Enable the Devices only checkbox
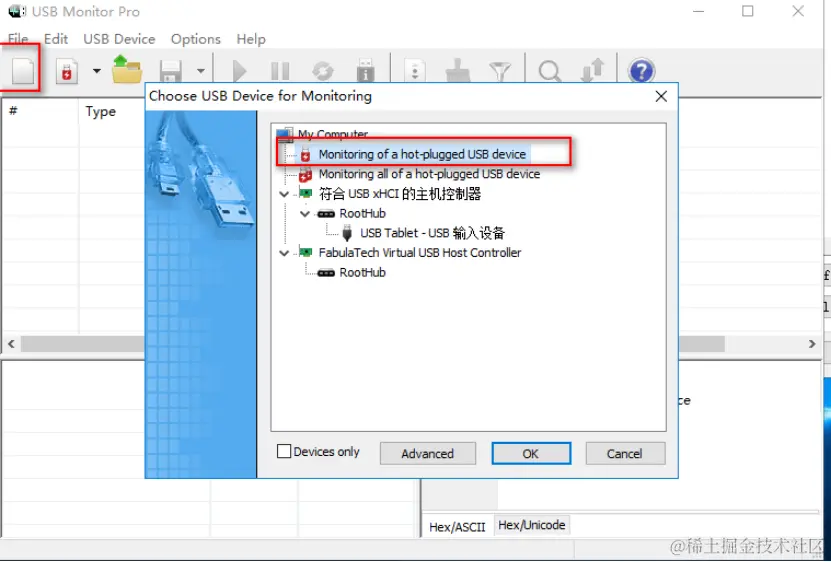Screen dimensions: 831x562 pos(284,451)
